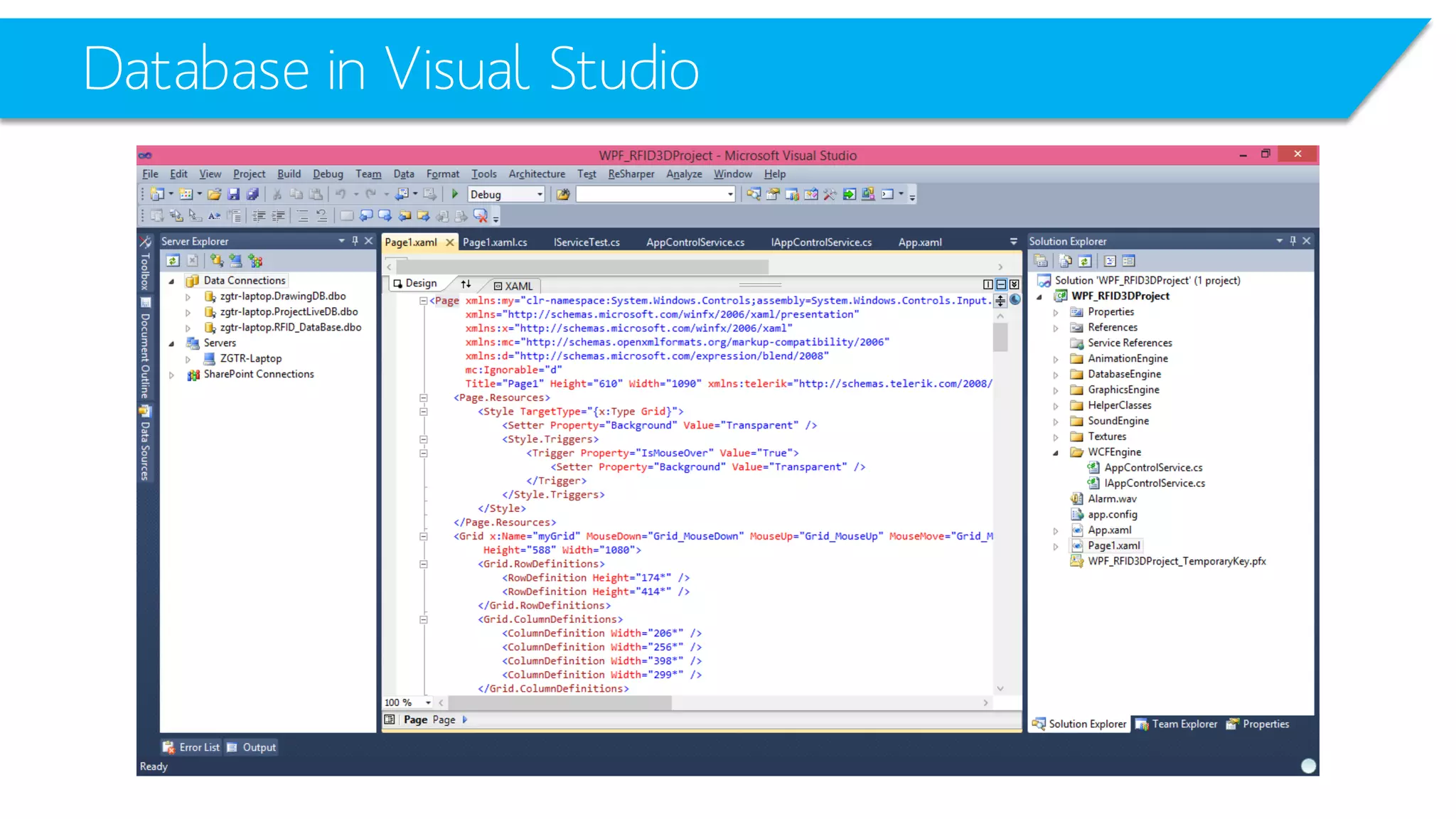Click the Find in Files toolbar icon
The height and width of the screenshot is (819, 1456).
click(x=563, y=194)
